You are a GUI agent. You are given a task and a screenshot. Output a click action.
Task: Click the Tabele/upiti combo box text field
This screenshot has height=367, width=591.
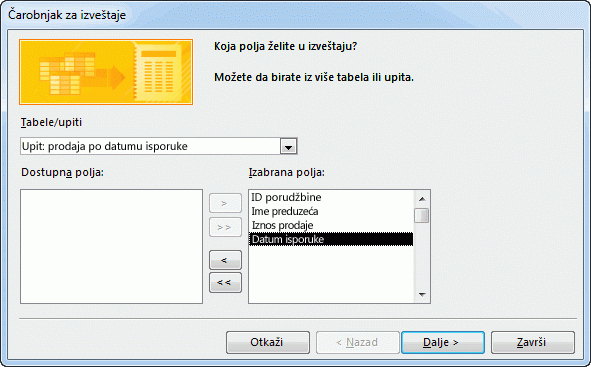coord(150,146)
